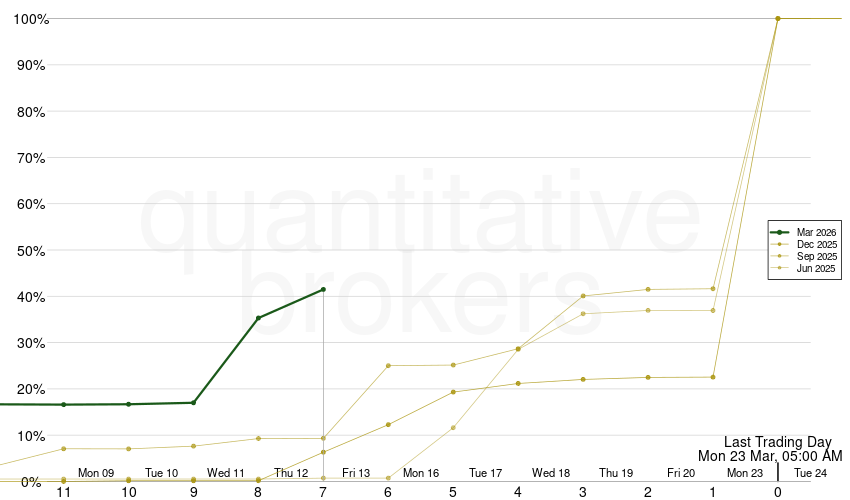
Task: Click the Mon 16 date label
Action: (421, 473)
